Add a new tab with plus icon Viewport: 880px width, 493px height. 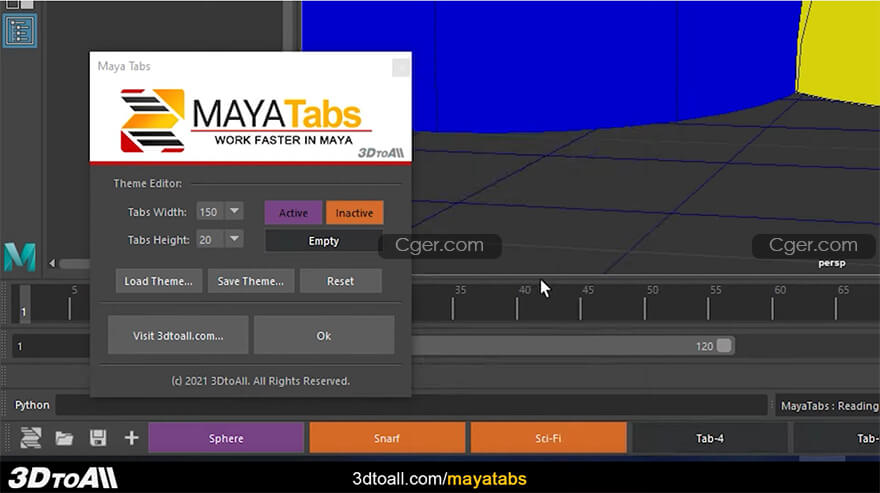click(131, 438)
